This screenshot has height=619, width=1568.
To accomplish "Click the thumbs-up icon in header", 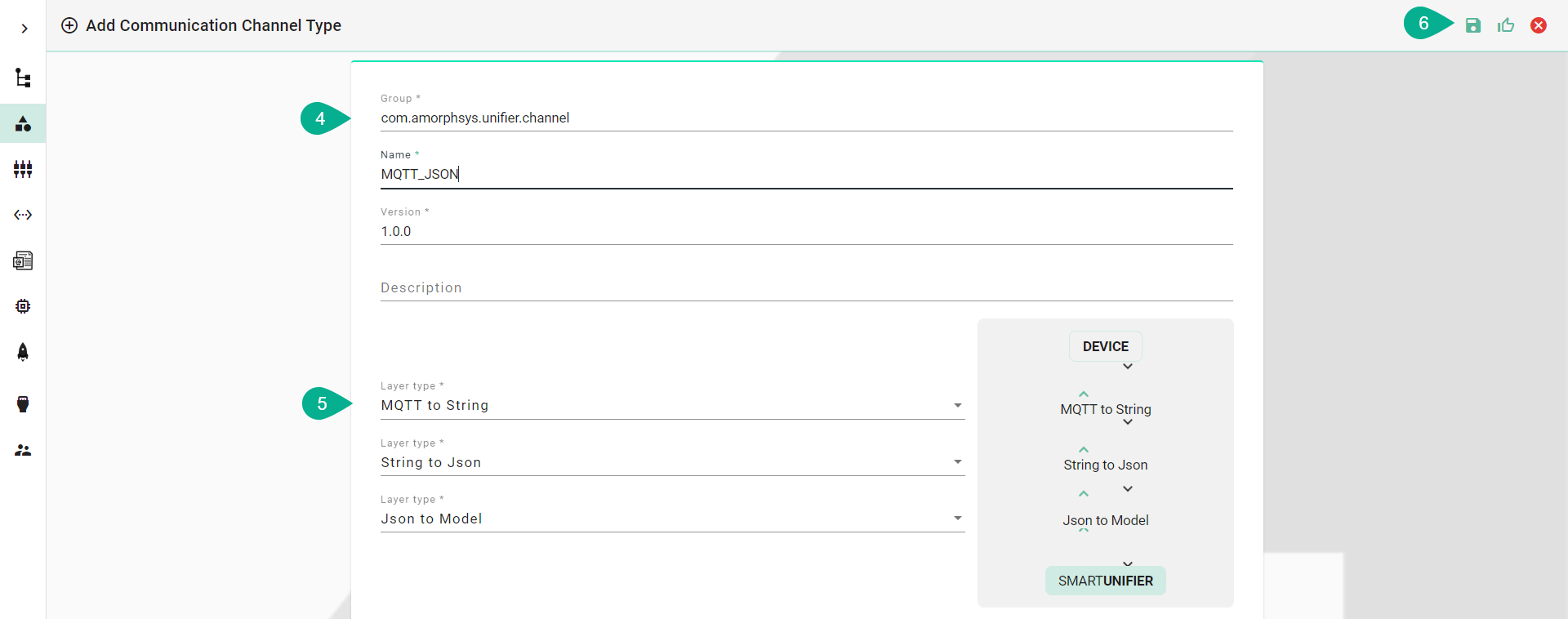I will coord(1506,25).
